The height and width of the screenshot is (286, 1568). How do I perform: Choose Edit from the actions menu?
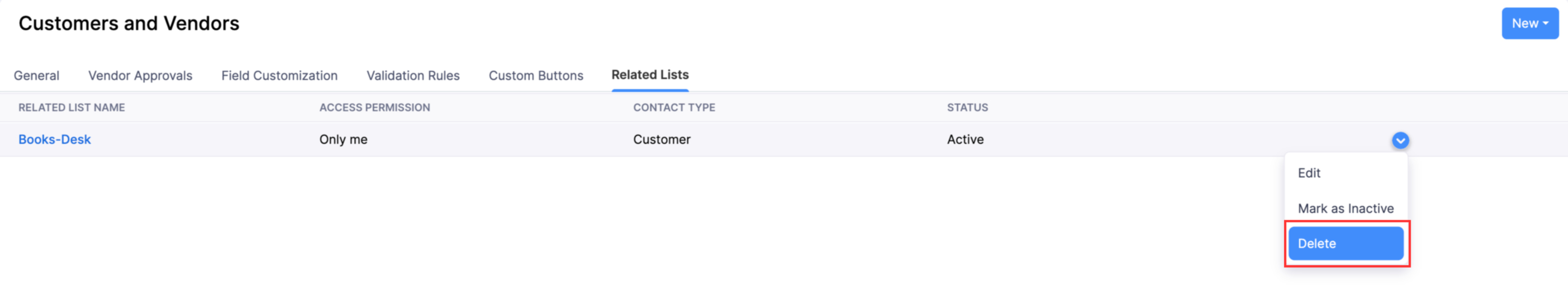coord(1309,173)
